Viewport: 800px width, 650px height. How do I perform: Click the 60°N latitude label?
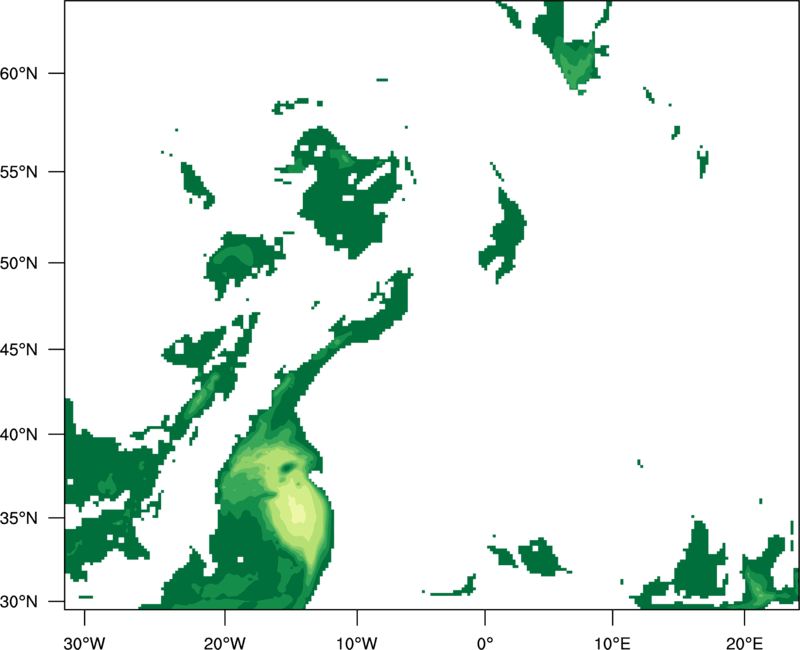(x=19, y=73)
